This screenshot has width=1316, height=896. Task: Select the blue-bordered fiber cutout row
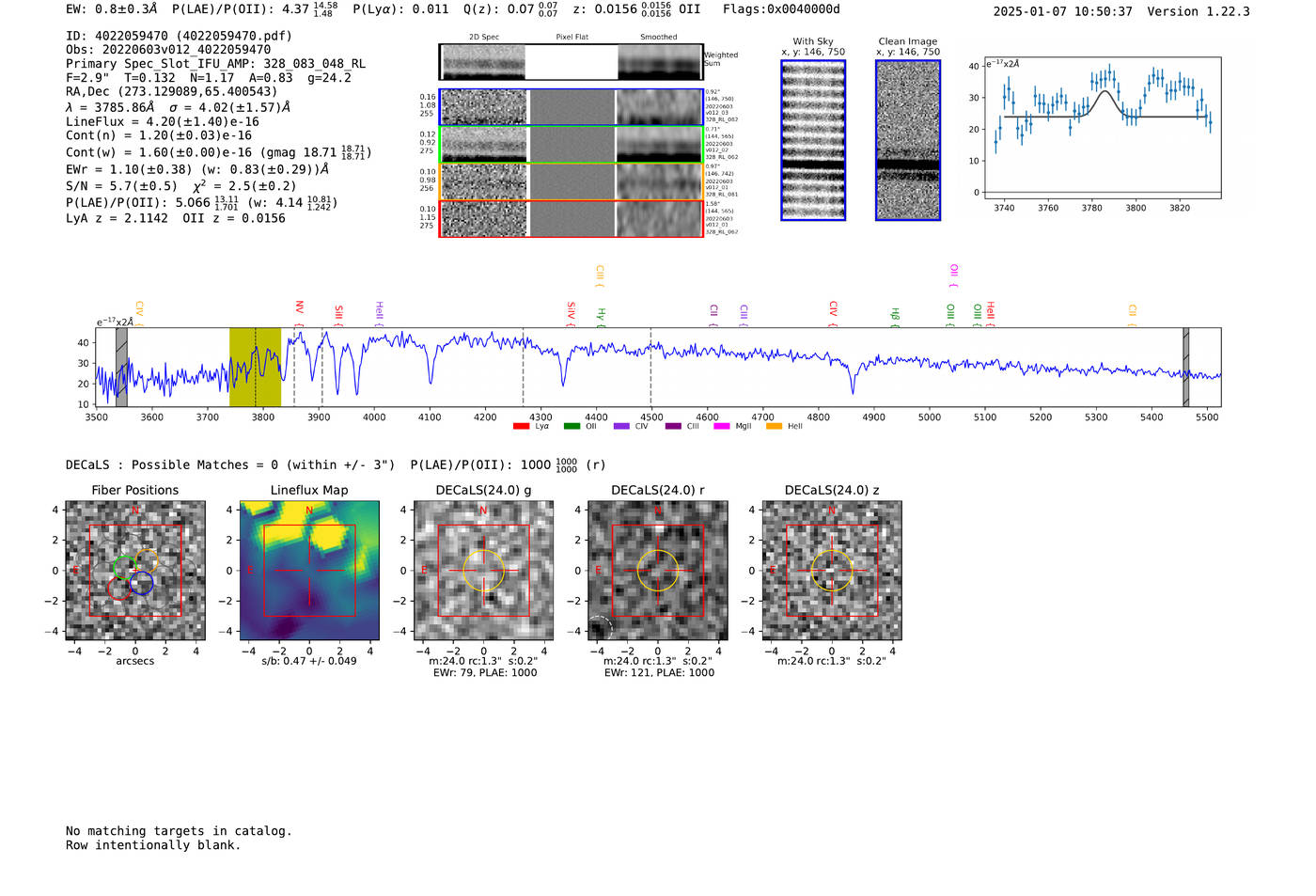(x=571, y=107)
